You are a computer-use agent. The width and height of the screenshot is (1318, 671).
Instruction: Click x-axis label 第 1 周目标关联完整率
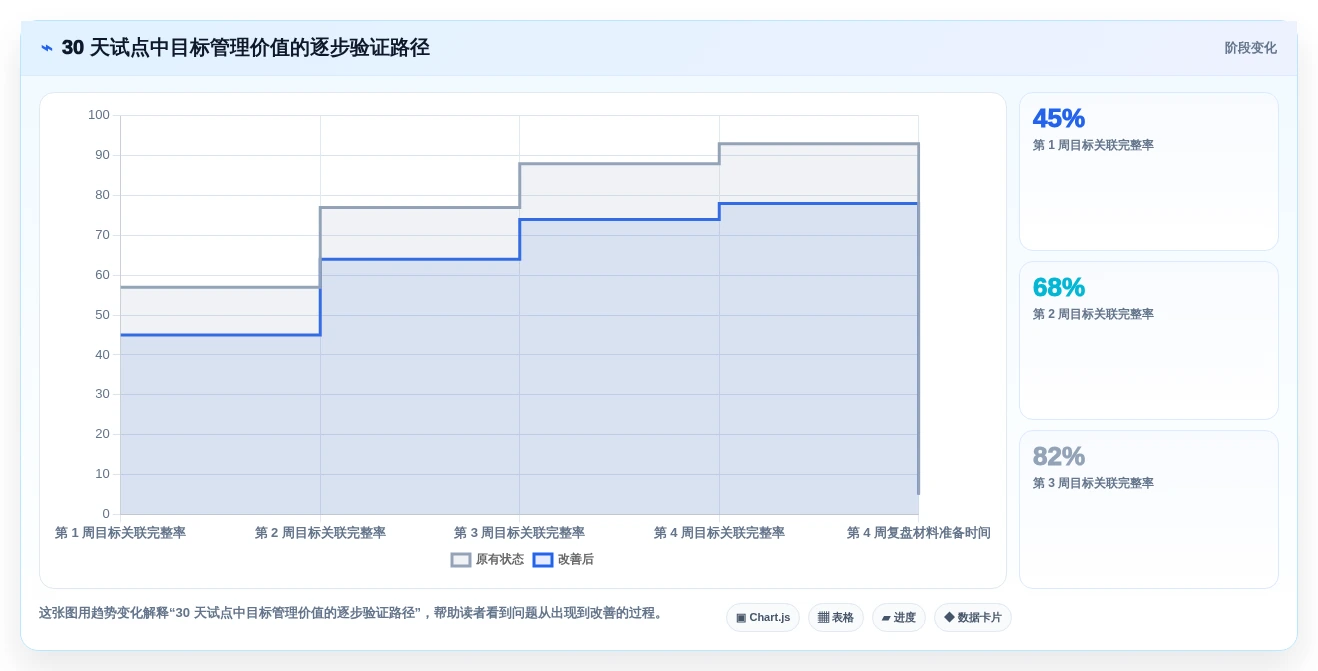pyautogui.click(x=120, y=533)
